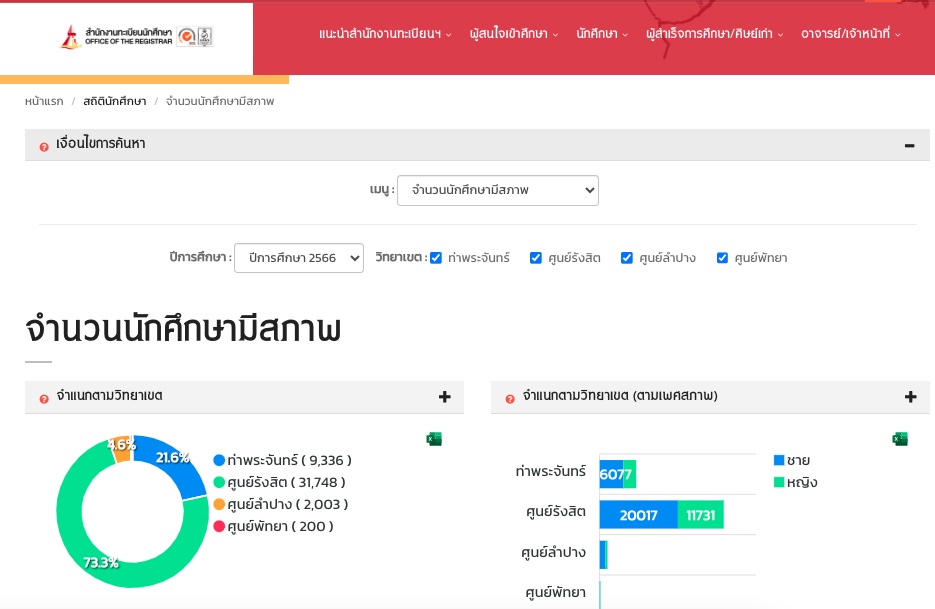
Task: Export the donut chart via Excel icon
Action: (434, 439)
